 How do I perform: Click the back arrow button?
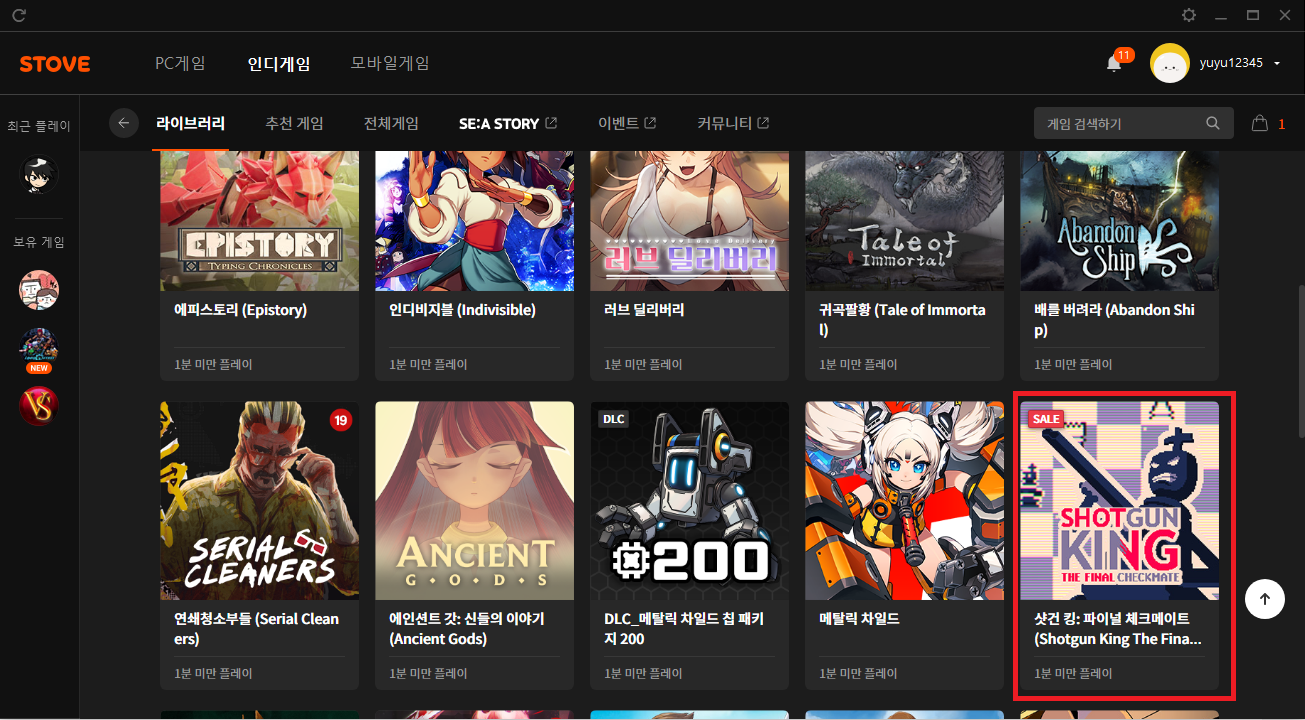pos(124,123)
